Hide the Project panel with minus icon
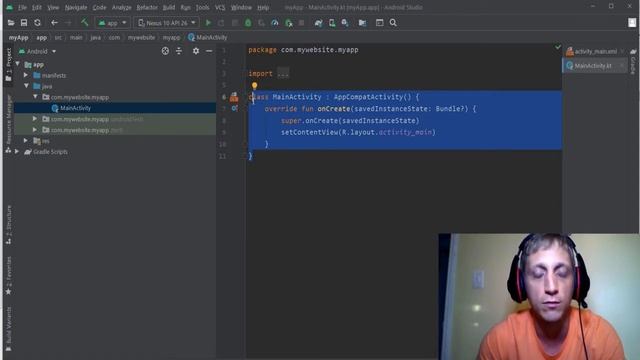Viewport: 640px width, 360px height. point(209,51)
